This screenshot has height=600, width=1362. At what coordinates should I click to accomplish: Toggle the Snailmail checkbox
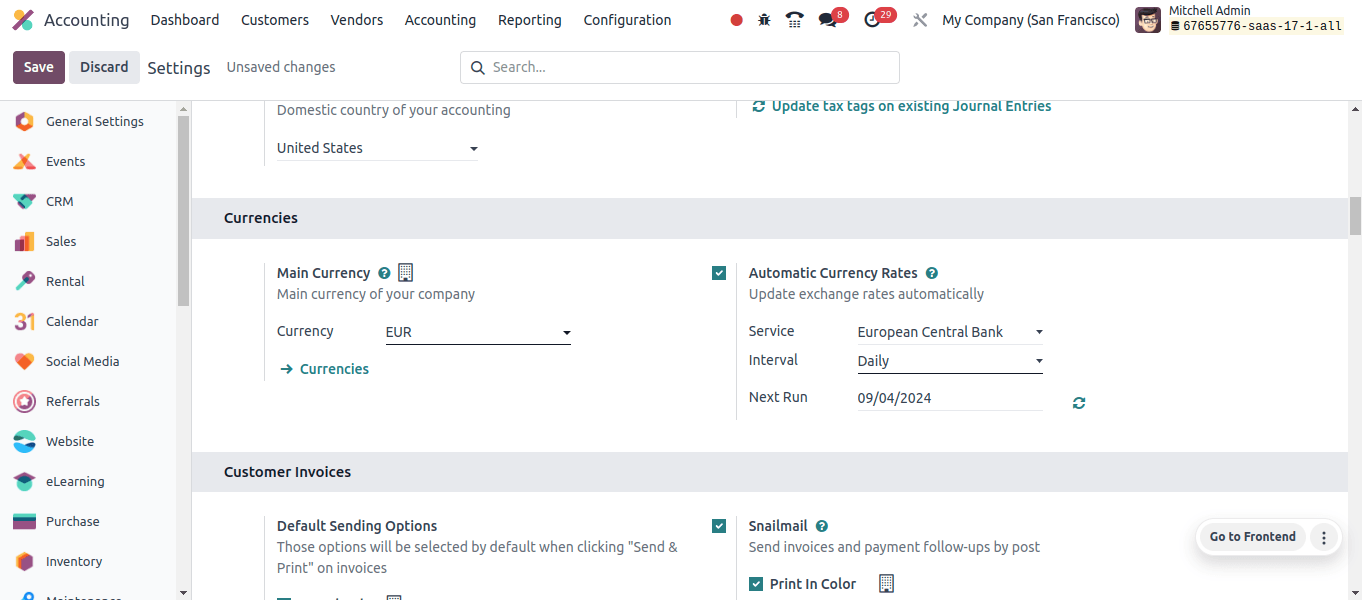pos(719,526)
